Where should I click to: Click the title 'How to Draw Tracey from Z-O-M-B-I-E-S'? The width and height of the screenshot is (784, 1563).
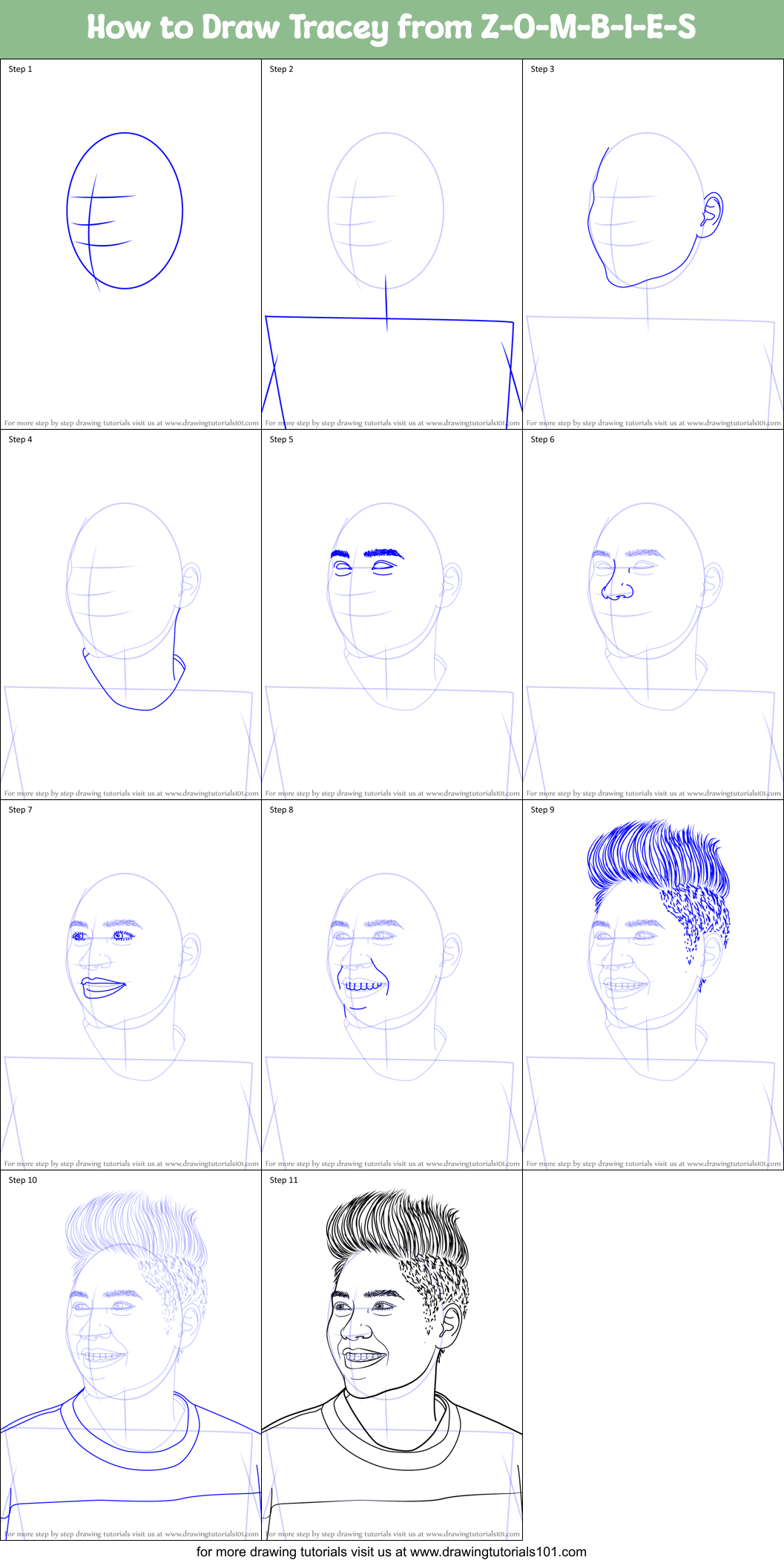pyautogui.click(x=392, y=27)
